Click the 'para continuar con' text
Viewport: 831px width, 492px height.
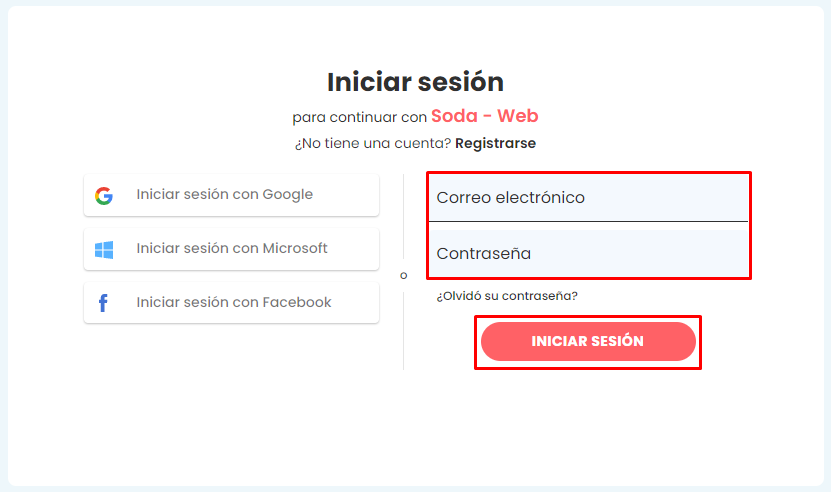(x=359, y=118)
